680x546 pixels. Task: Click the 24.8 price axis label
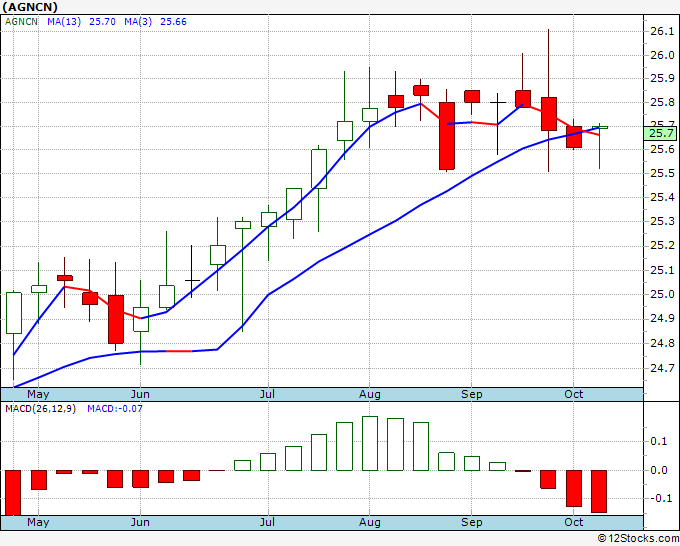point(662,343)
